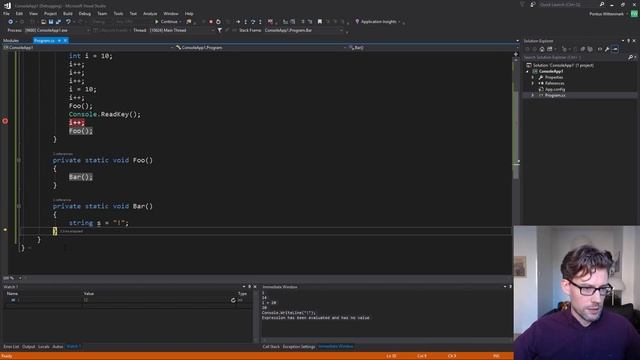Switch to the Modules tab
The height and width of the screenshot is (360, 640).
11,41
